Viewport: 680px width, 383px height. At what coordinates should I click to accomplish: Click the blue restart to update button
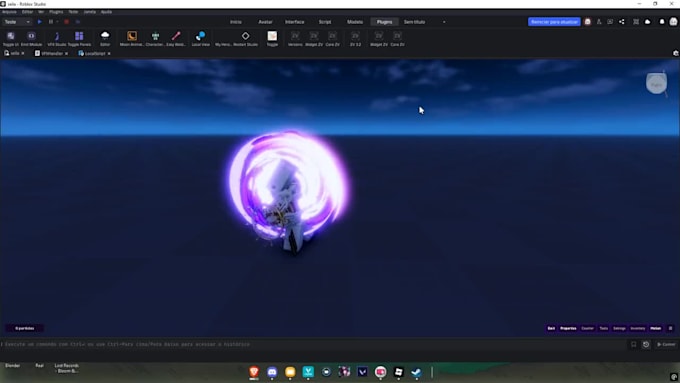pyautogui.click(x=554, y=22)
